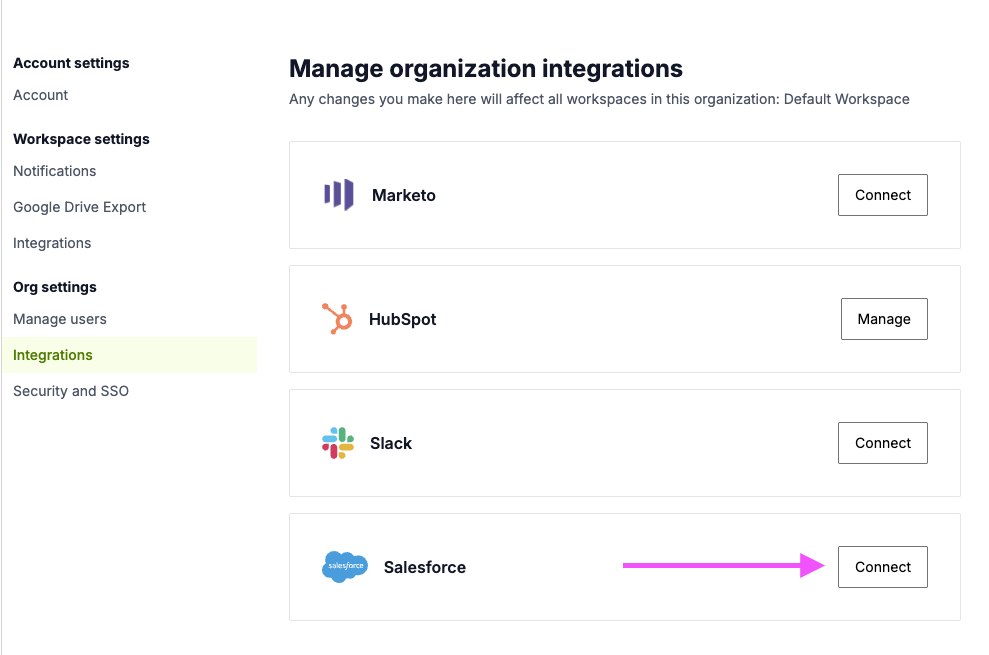Screen dimensions: 989x655
Task: Select the highlighted Integrations item
Action: (52, 355)
